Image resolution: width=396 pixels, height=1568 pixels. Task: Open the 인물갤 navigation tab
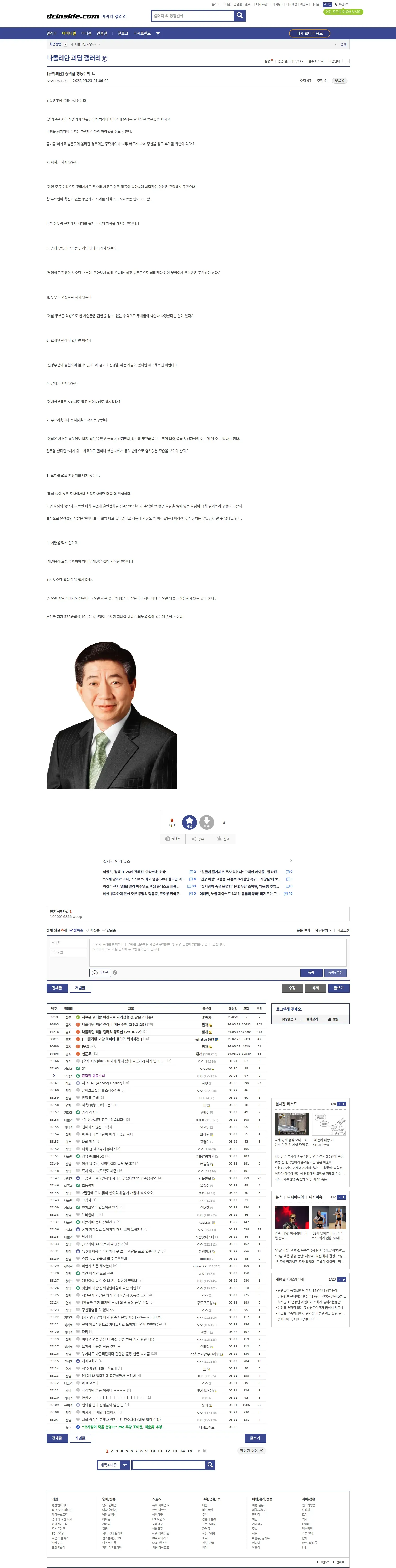[102, 33]
